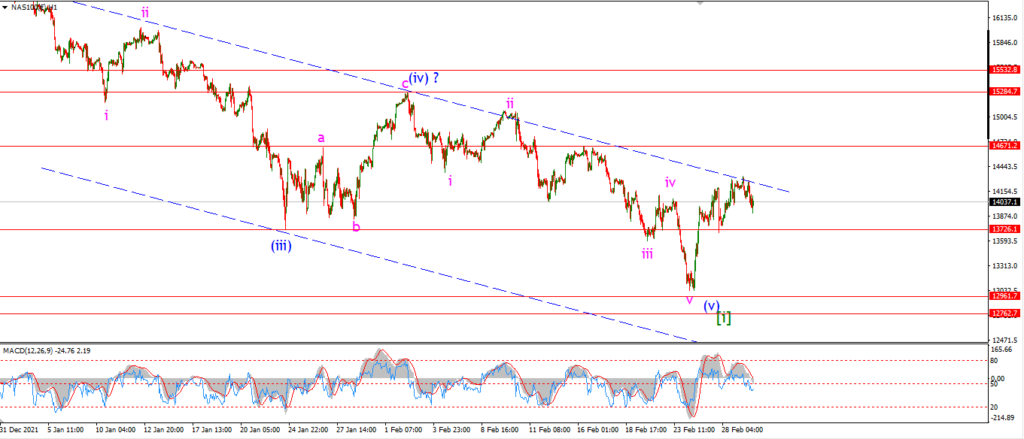The width and height of the screenshot is (1024, 439).
Task: Select the magenta 'c' label near the peak
Action: [x=405, y=83]
